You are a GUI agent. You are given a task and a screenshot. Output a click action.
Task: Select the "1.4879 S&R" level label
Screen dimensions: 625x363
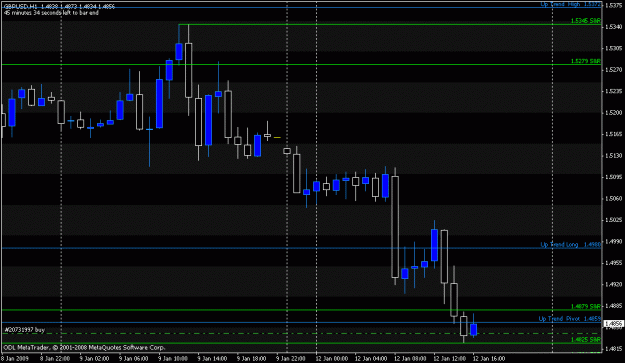[586, 306]
